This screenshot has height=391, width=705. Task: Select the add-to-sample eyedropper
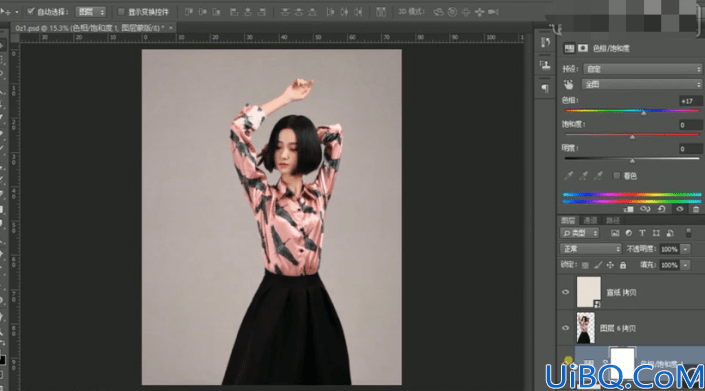(584, 176)
